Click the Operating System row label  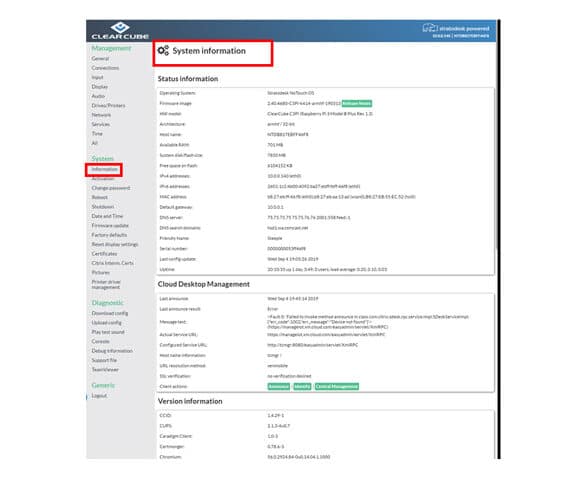(177, 93)
